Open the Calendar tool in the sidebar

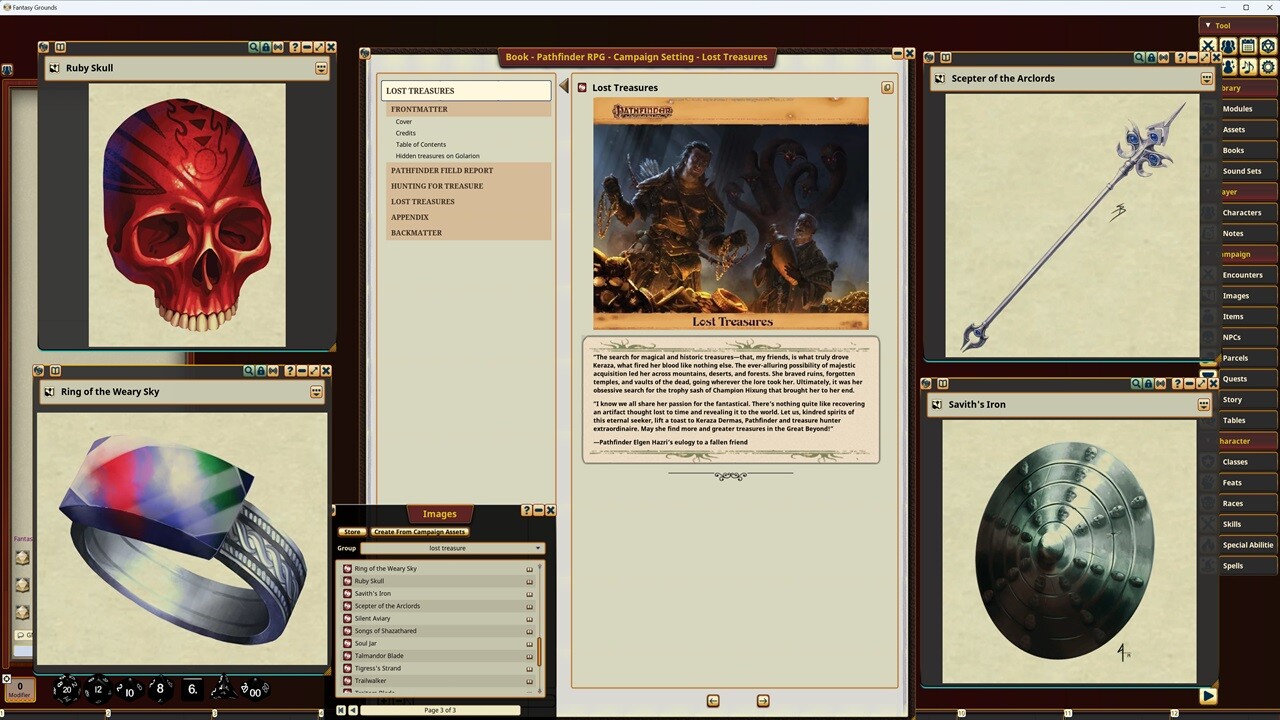pos(1248,46)
